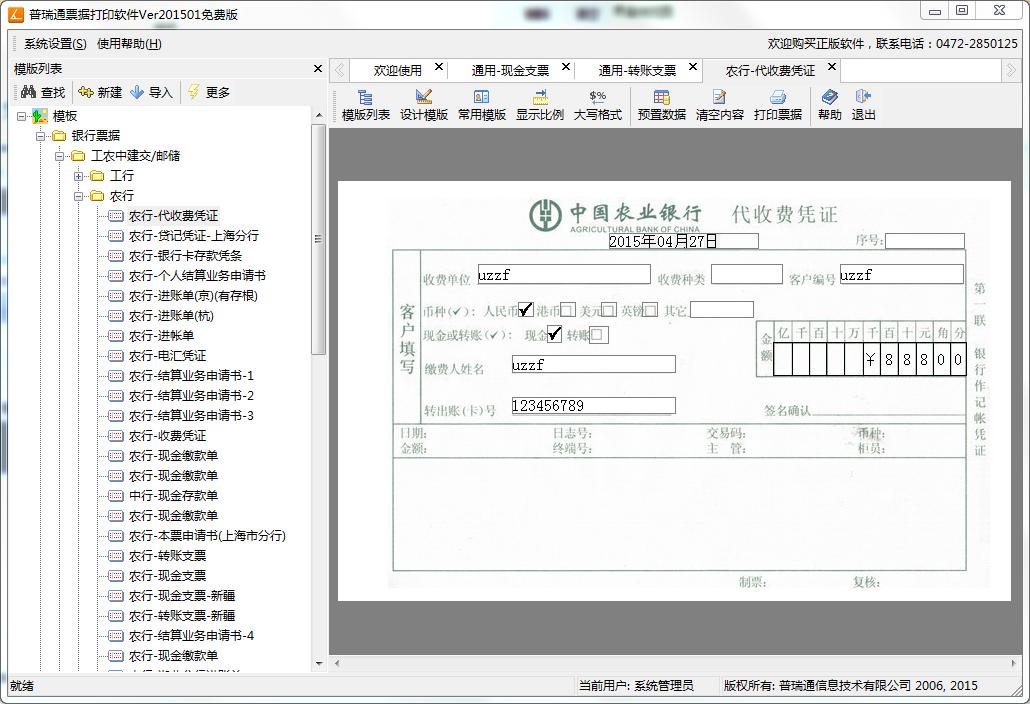Check the 转账 payment checkbox
Image resolution: width=1030 pixels, height=704 pixels.
[598, 335]
